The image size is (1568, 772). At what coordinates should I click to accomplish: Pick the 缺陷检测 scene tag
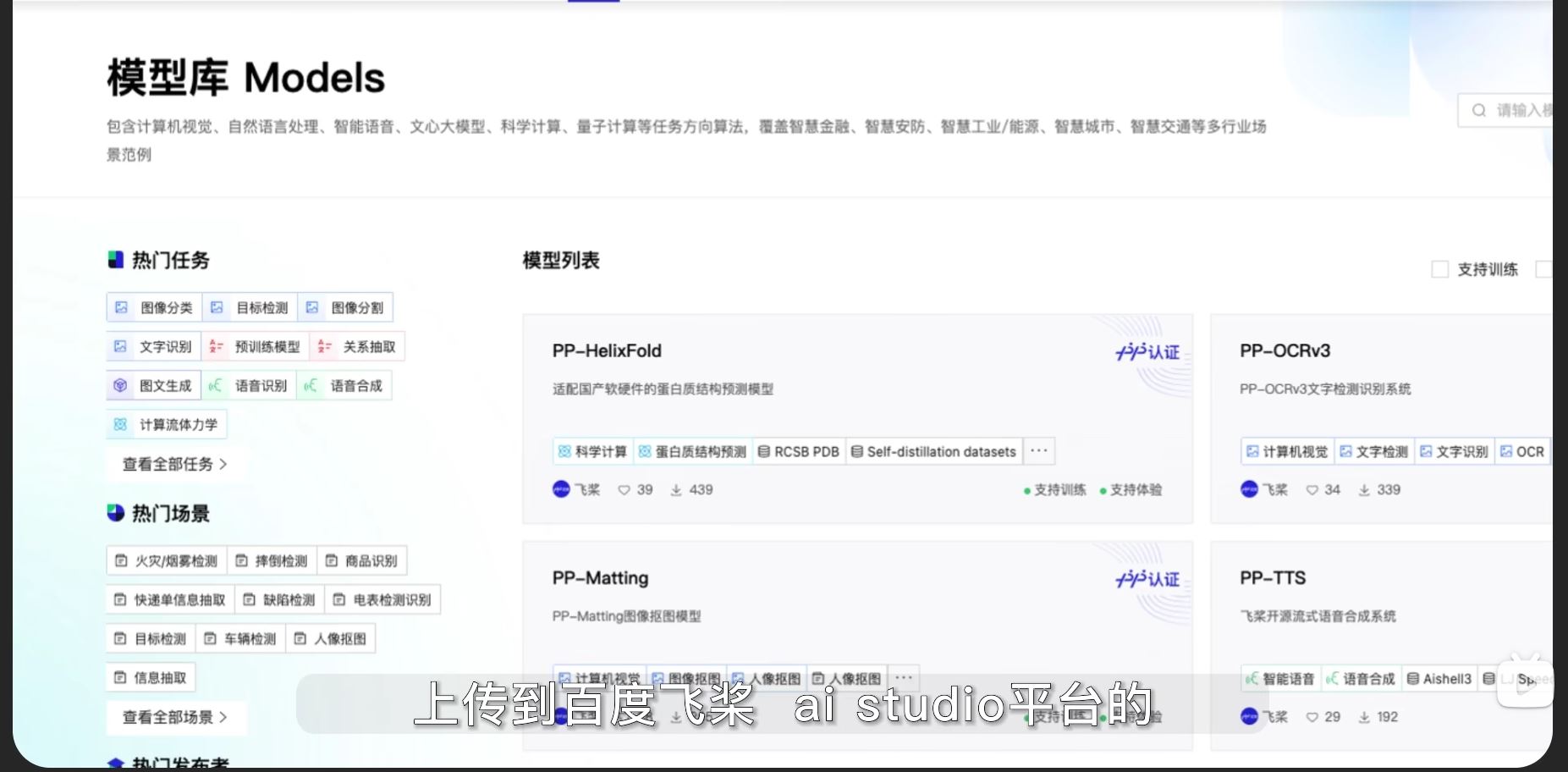click(x=280, y=599)
